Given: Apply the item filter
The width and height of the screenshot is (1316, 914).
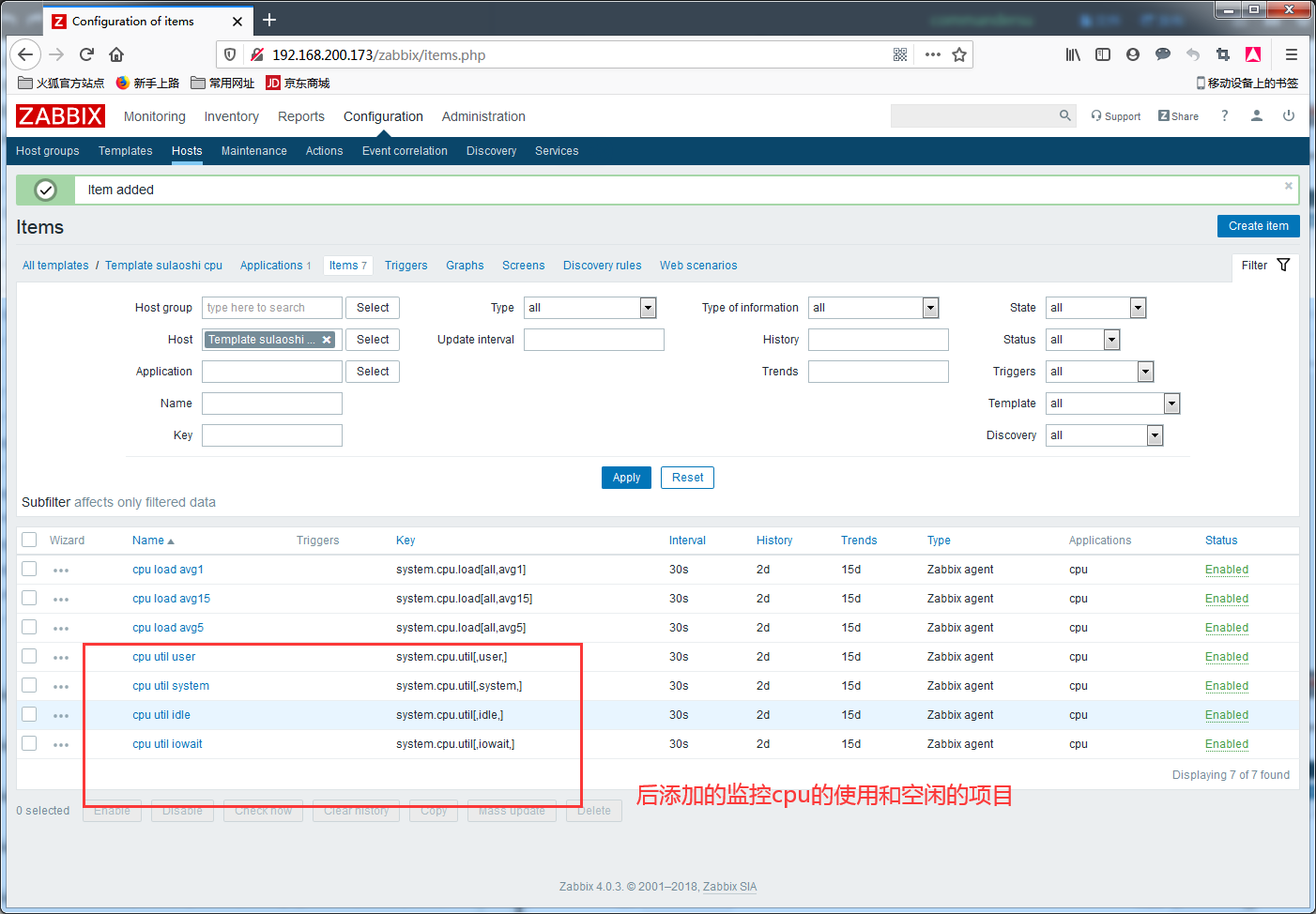Looking at the screenshot, I should (626, 478).
